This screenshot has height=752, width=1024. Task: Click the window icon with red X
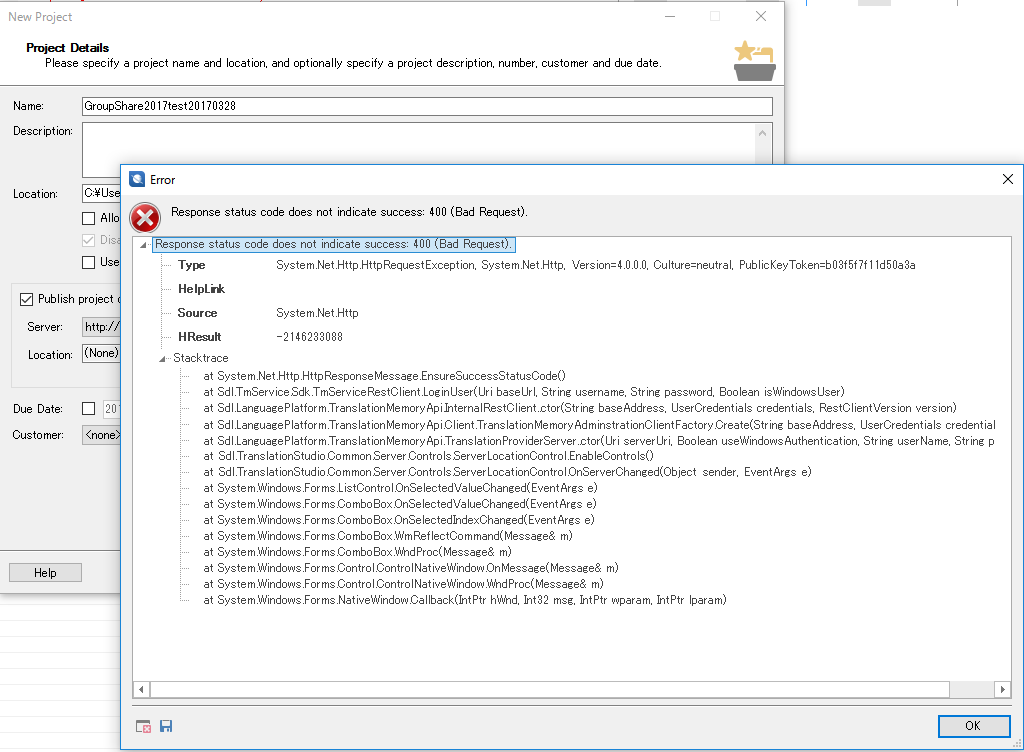(x=143, y=726)
